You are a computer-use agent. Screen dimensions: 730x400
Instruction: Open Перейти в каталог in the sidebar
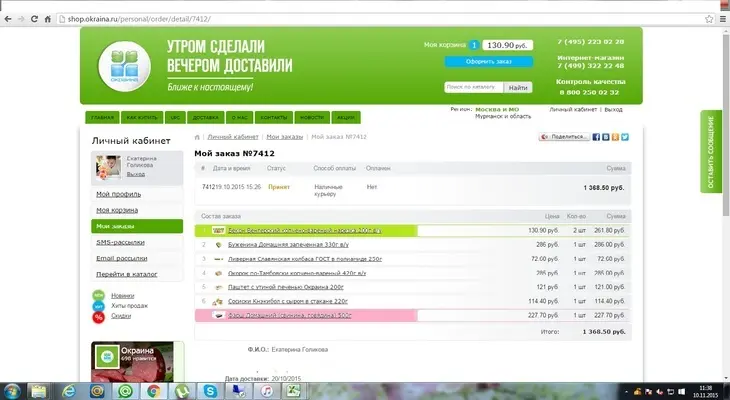point(127,274)
